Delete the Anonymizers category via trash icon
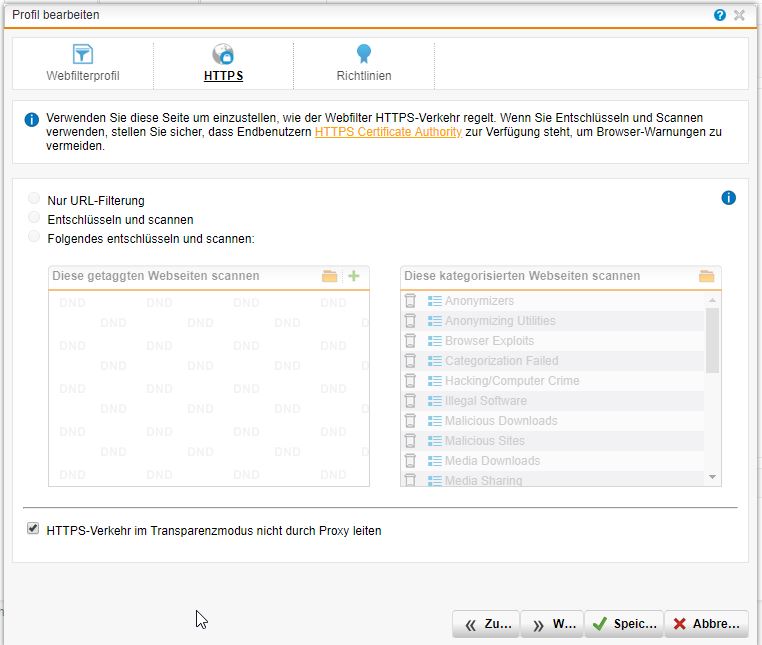 pos(410,301)
